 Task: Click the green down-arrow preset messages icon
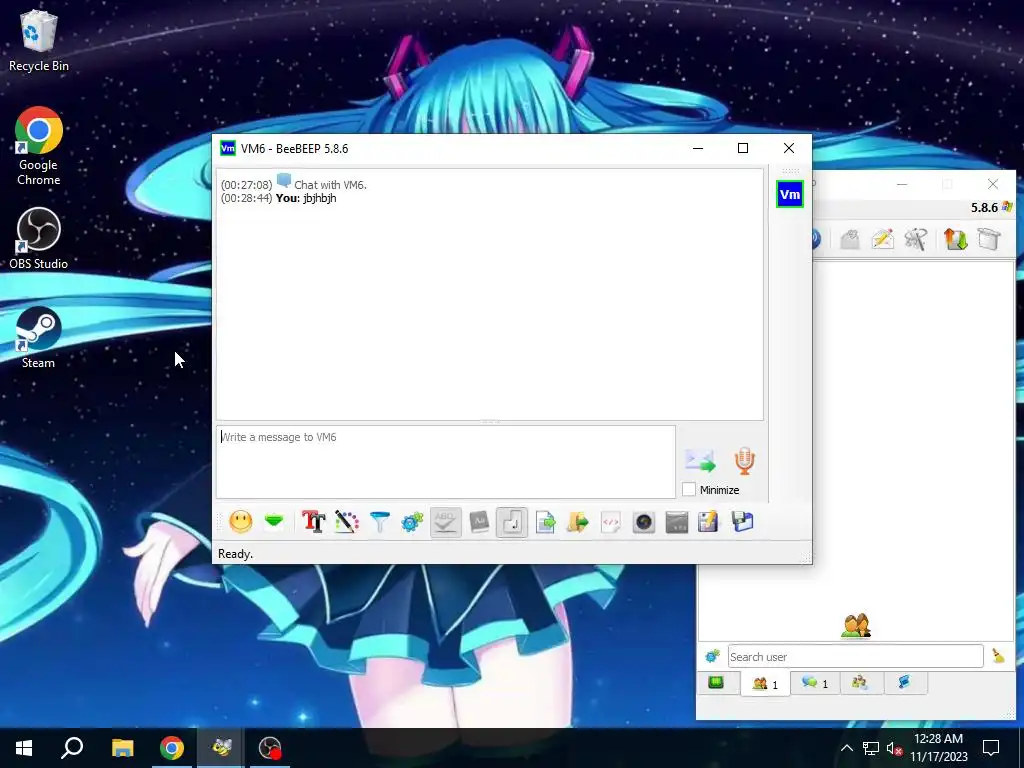(274, 522)
